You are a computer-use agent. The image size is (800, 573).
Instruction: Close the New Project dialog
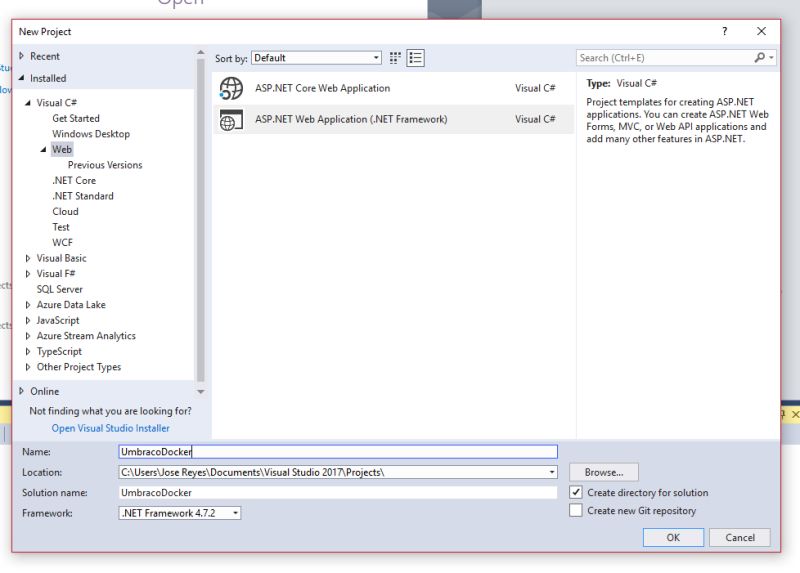click(x=761, y=31)
